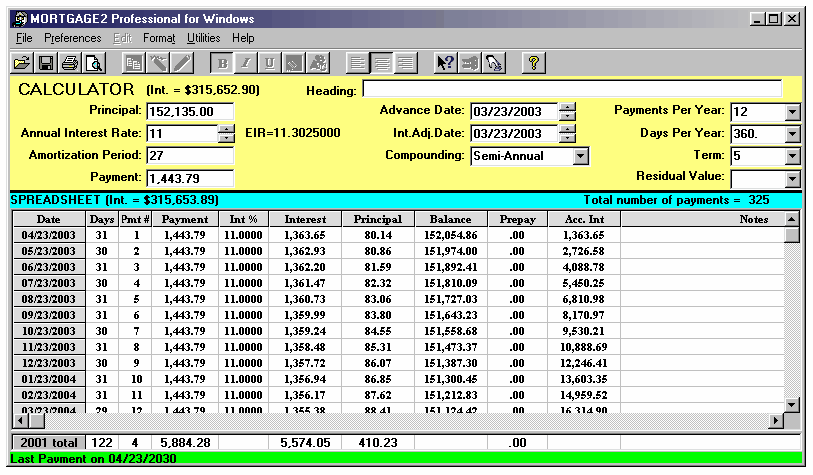
Task: Click the yellow question mark help icon
Action: [535, 63]
